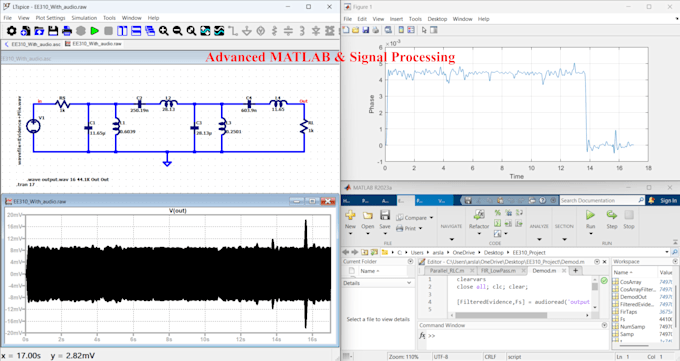
Task: Click LTspice autorange waveform icon
Action: pyautogui.click(x=205, y=31)
